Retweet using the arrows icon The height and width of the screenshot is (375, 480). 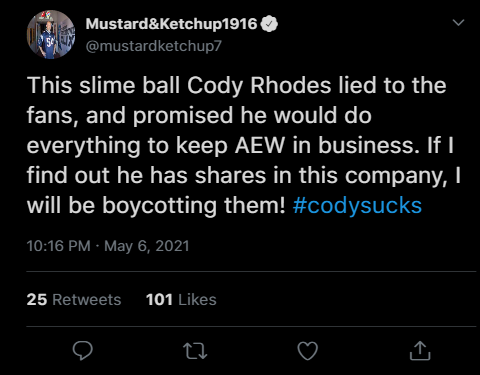point(195,351)
